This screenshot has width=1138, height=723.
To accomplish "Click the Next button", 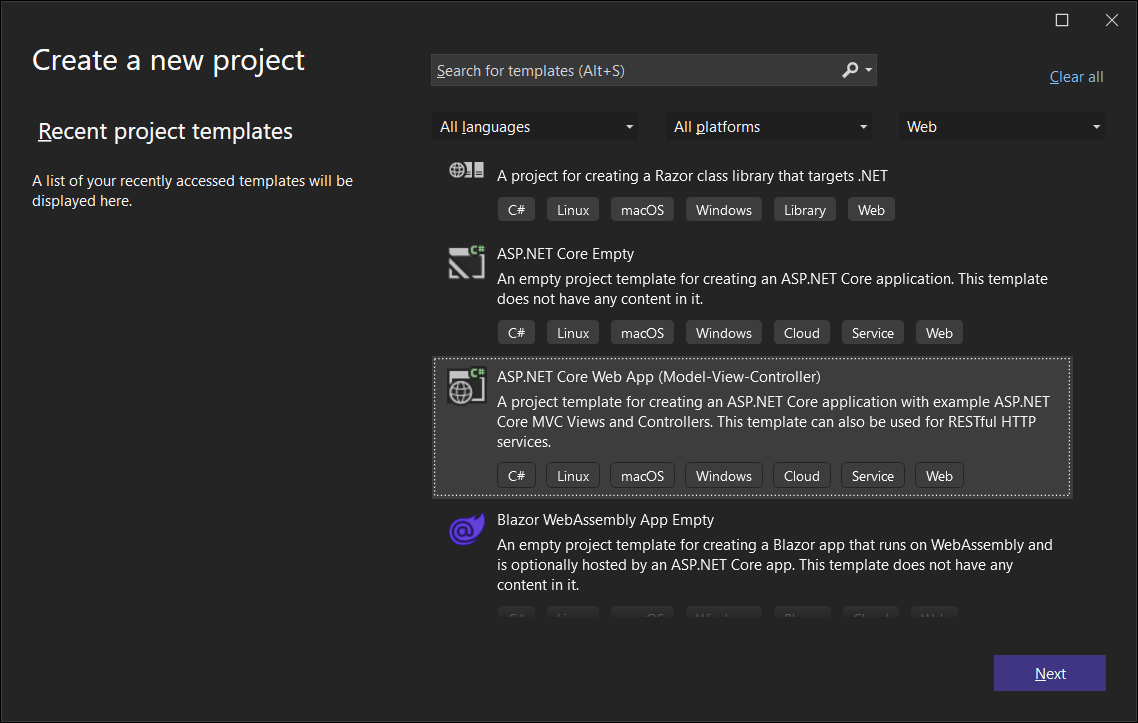I will (x=1049, y=673).
